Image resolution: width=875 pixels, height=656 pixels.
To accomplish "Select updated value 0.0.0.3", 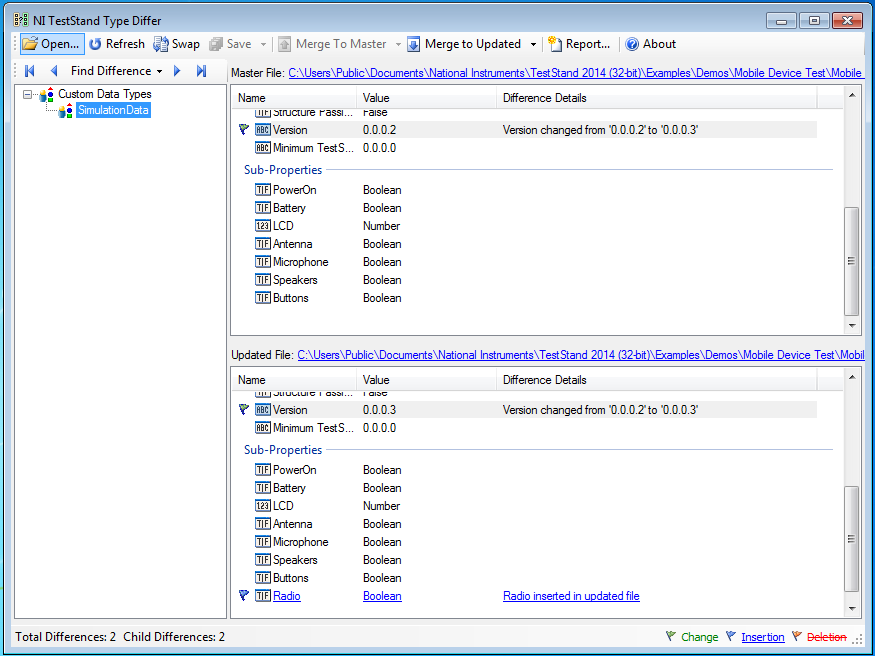I will point(379,410).
